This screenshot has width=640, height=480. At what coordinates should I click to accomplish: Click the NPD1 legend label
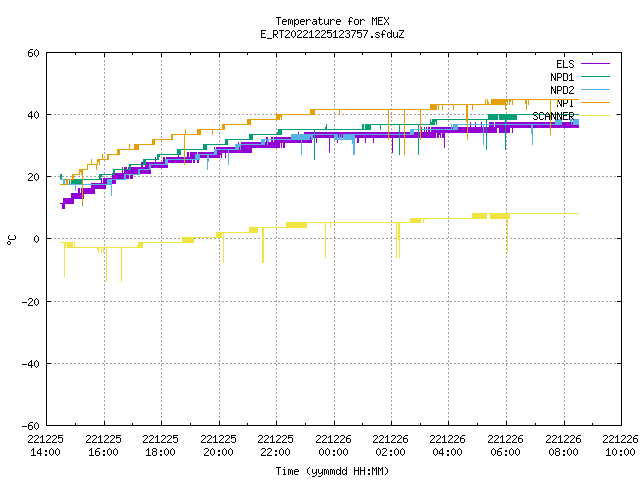pos(562,77)
